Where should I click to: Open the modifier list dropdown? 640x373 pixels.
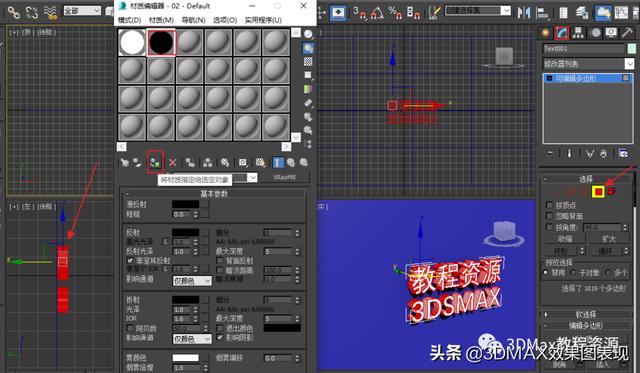click(589, 64)
